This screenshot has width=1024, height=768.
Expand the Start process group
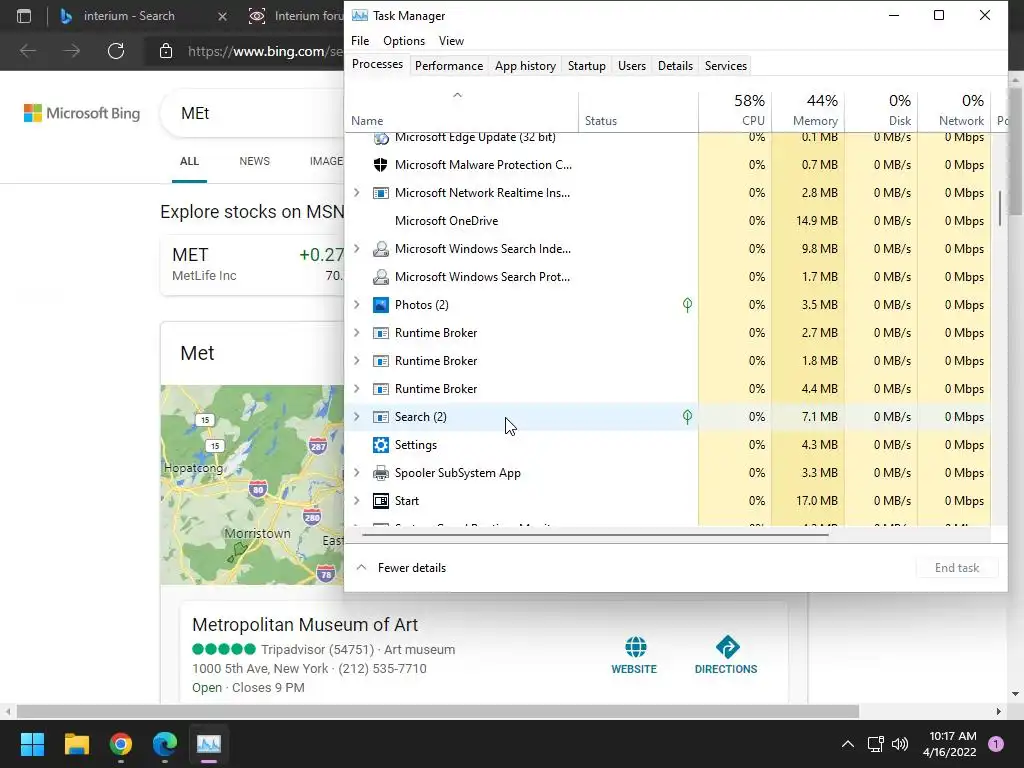[357, 501]
